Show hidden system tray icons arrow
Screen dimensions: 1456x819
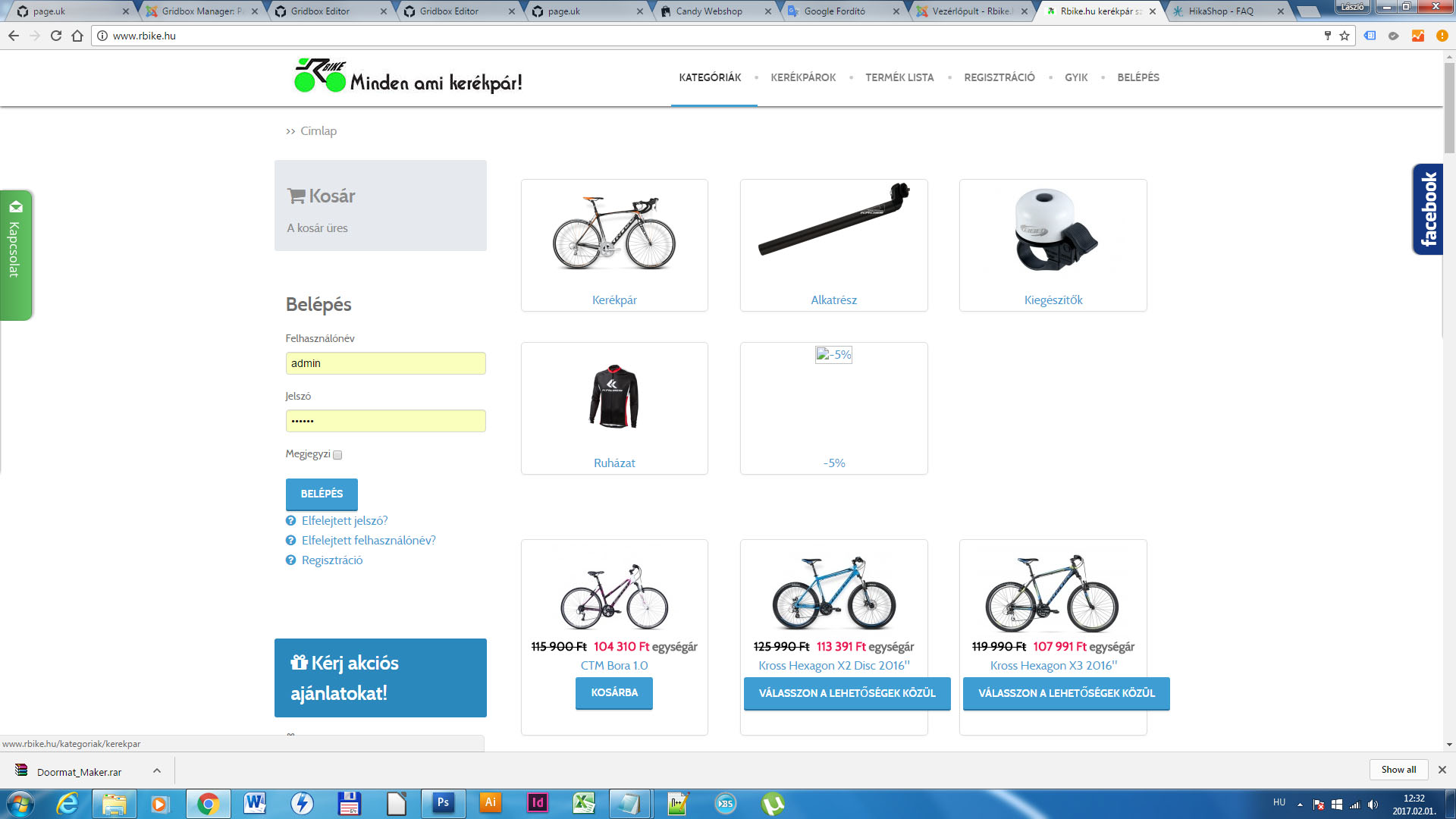[1300, 804]
